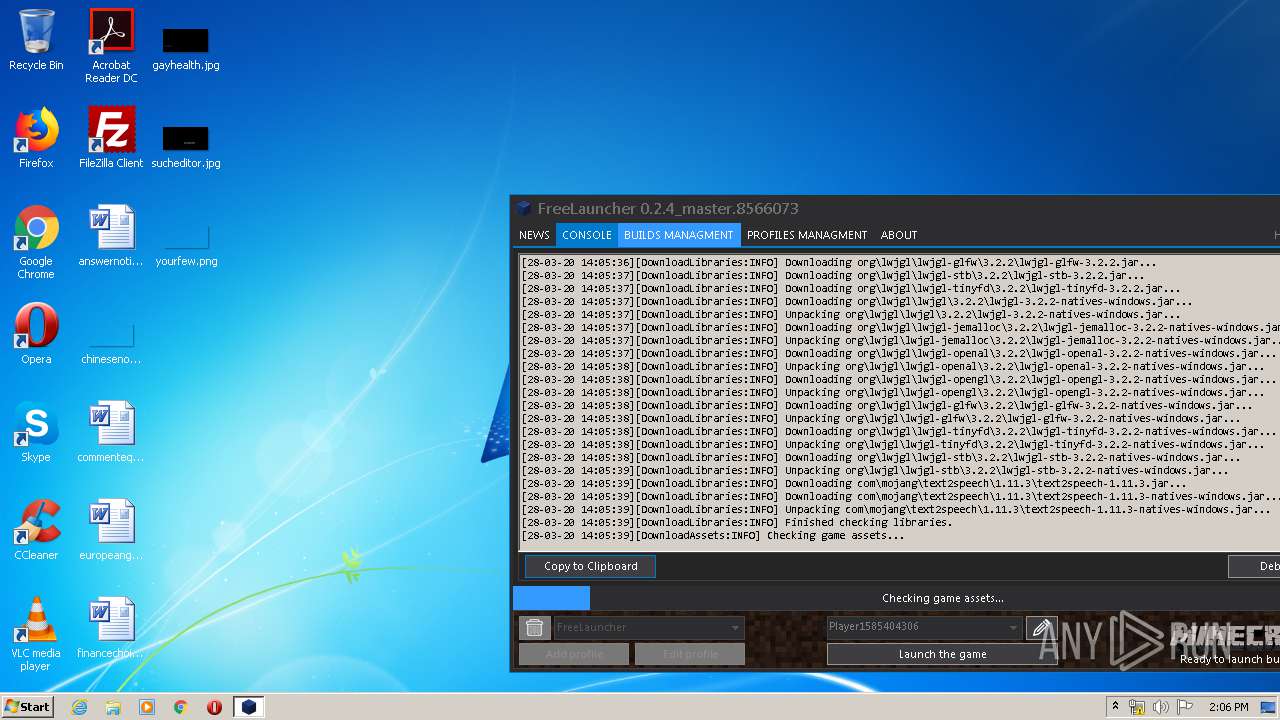Open the FreeLauncher profile dropdown
Image resolution: width=1280 pixels, height=720 pixels.
tap(648, 628)
